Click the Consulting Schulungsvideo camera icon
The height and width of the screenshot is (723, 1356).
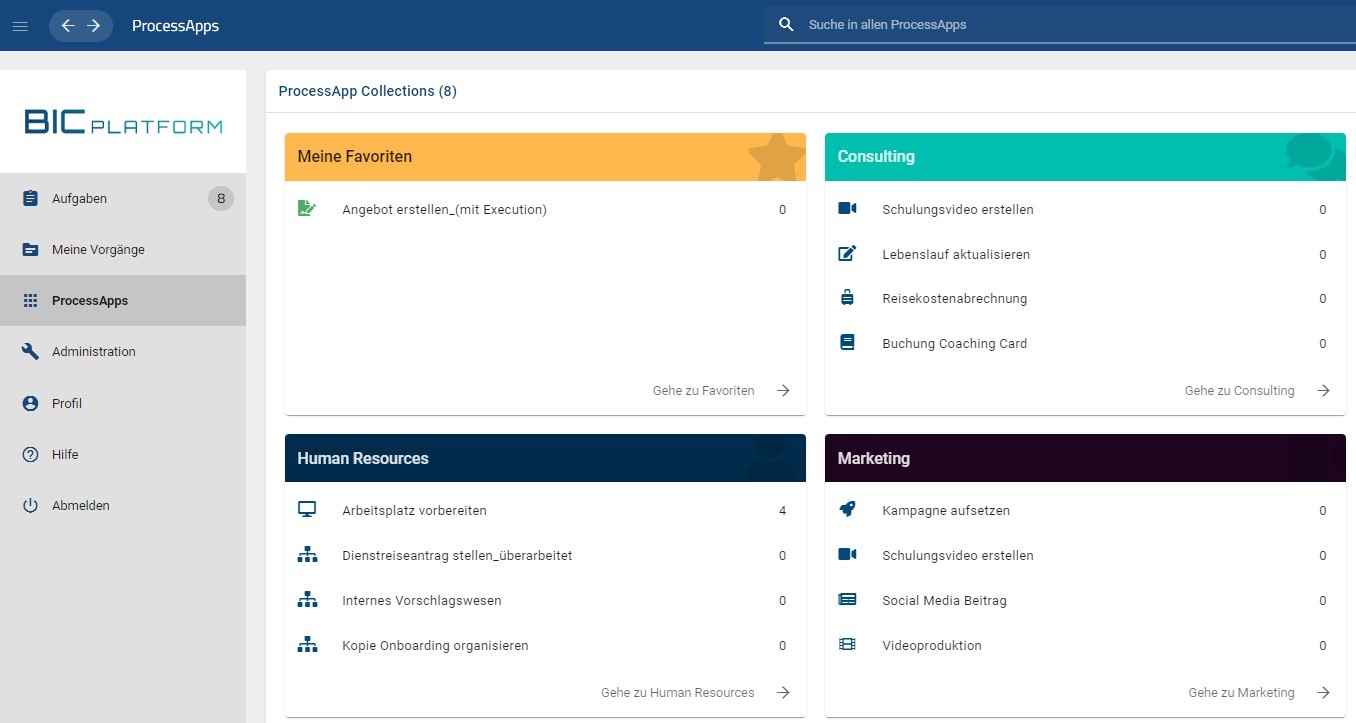point(847,209)
